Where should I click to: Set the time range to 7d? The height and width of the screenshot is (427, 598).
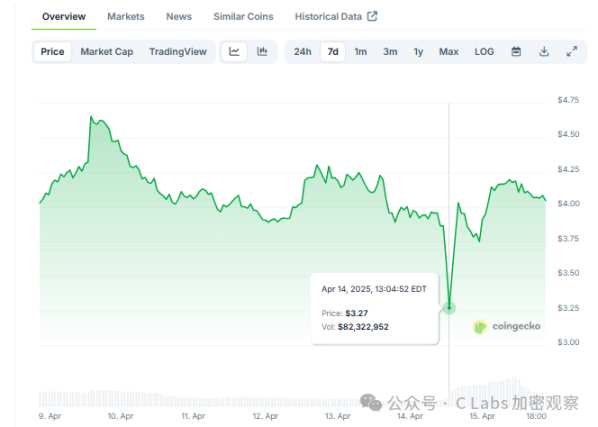(x=333, y=51)
